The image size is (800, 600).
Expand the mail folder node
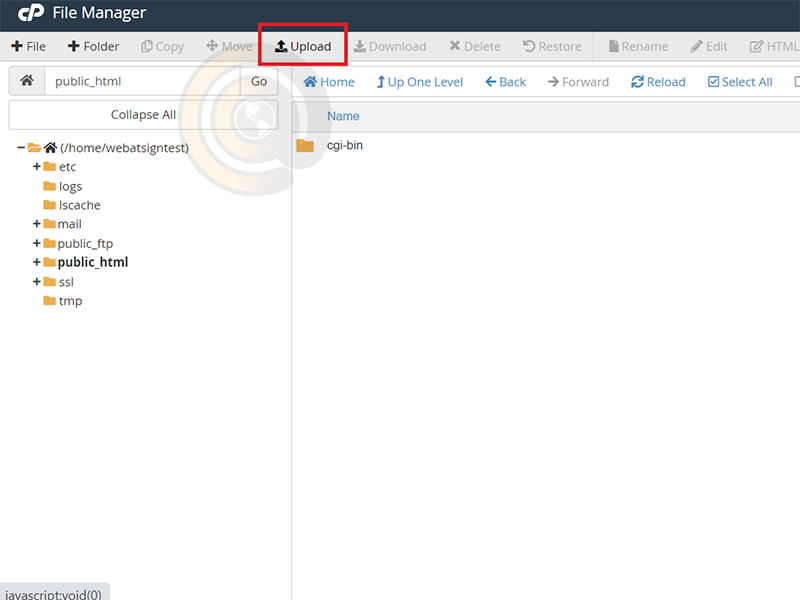(37, 224)
